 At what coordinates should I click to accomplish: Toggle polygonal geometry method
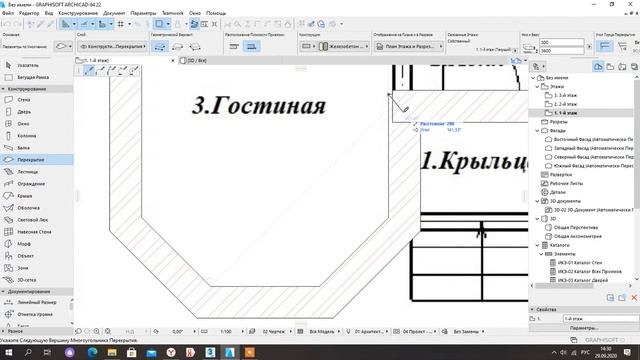pos(160,47)
